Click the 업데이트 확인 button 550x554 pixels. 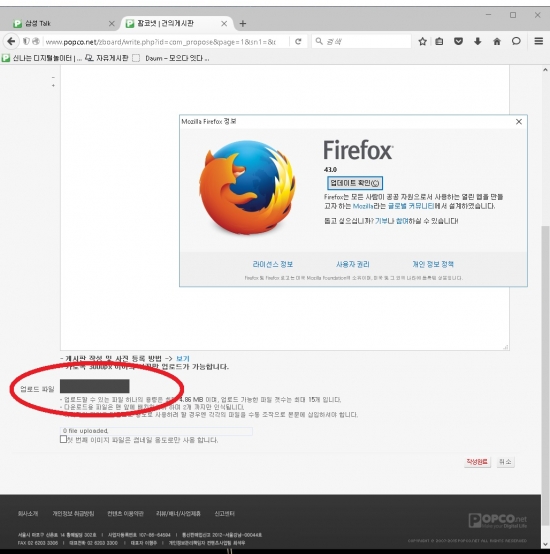click(355, 183)
